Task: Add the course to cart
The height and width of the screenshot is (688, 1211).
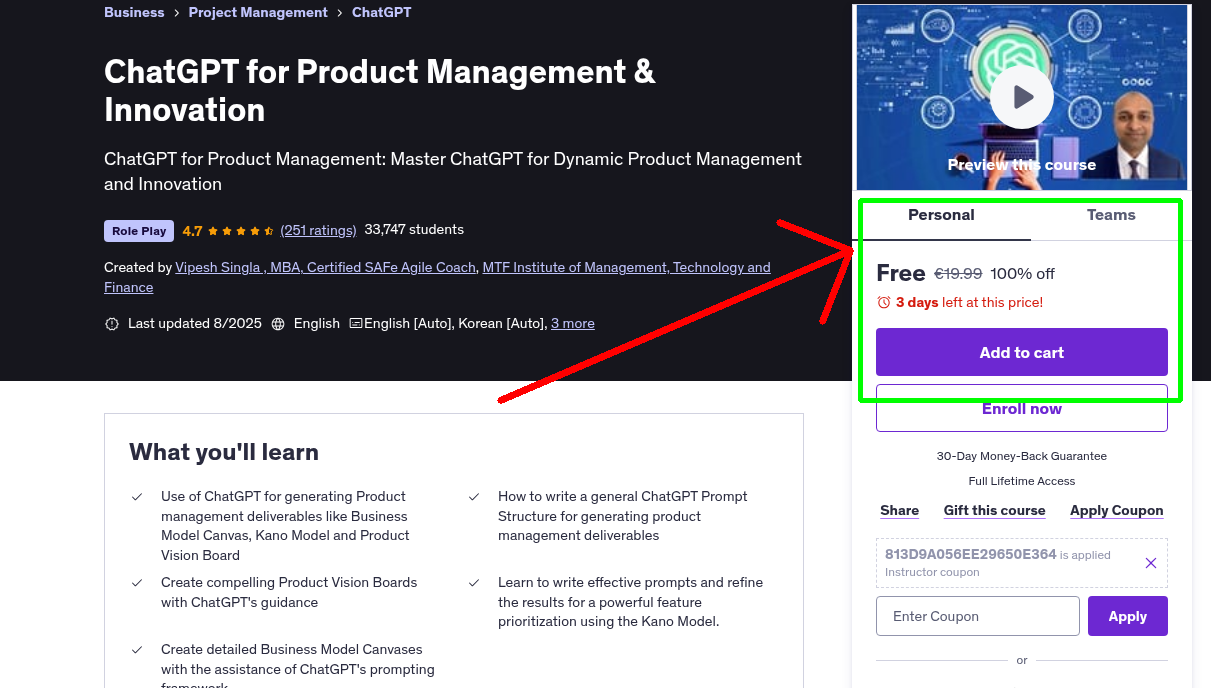Action: point(1022,352)
